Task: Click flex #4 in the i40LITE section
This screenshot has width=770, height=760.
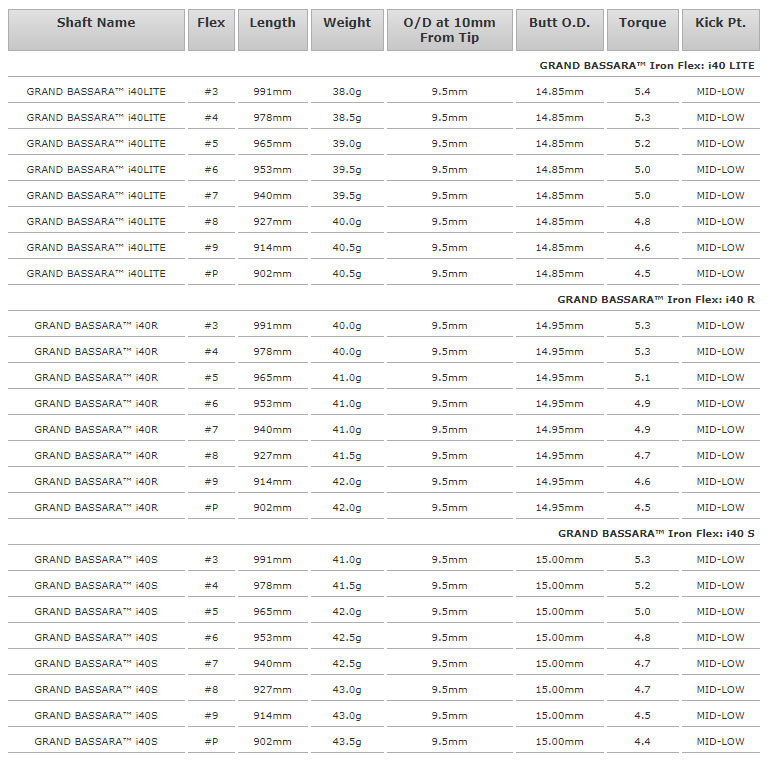Action: tap(211, 118)
